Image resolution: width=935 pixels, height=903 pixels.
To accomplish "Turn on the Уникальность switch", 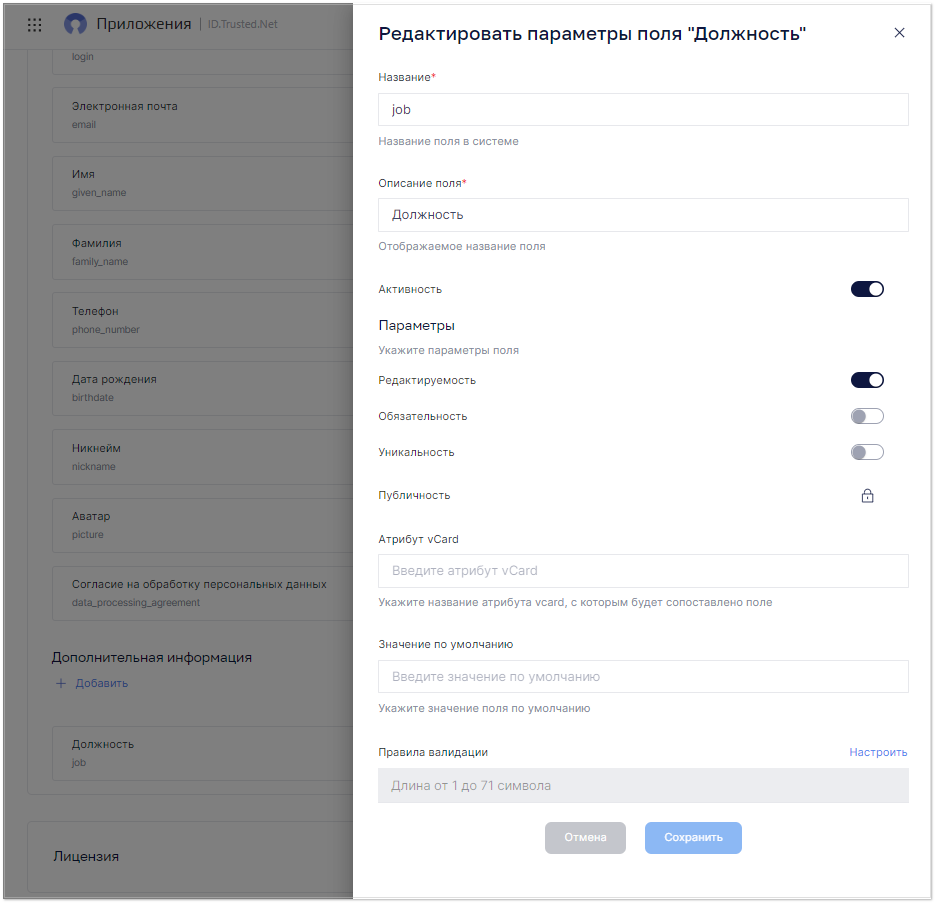I will coord(867,452).
